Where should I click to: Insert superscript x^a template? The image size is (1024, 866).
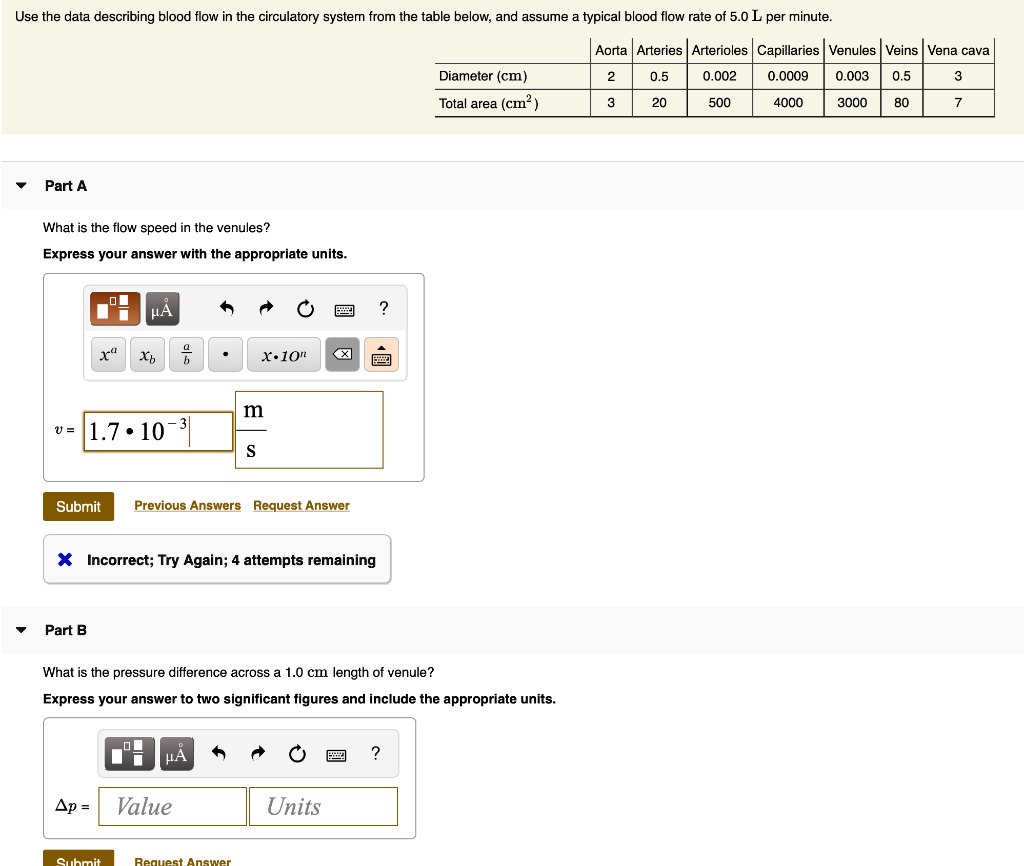pyautogui.click(x=108, y=355)
